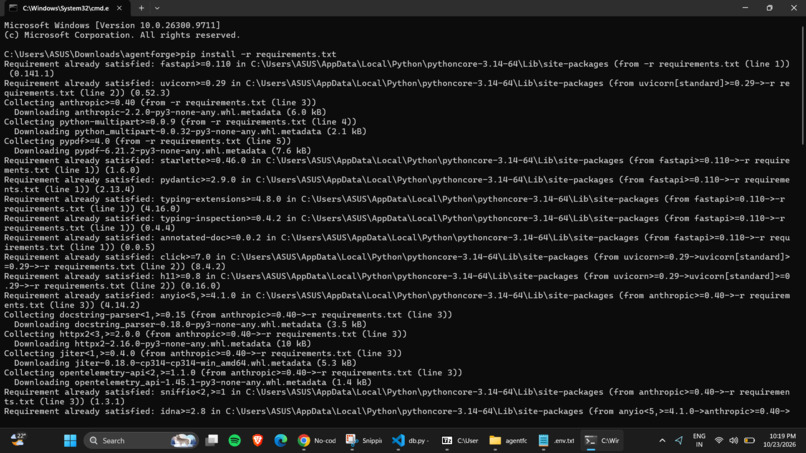Click 'Microsoft Windows [Version' header line
Screen dimensions: 806x453
point(112,25)
